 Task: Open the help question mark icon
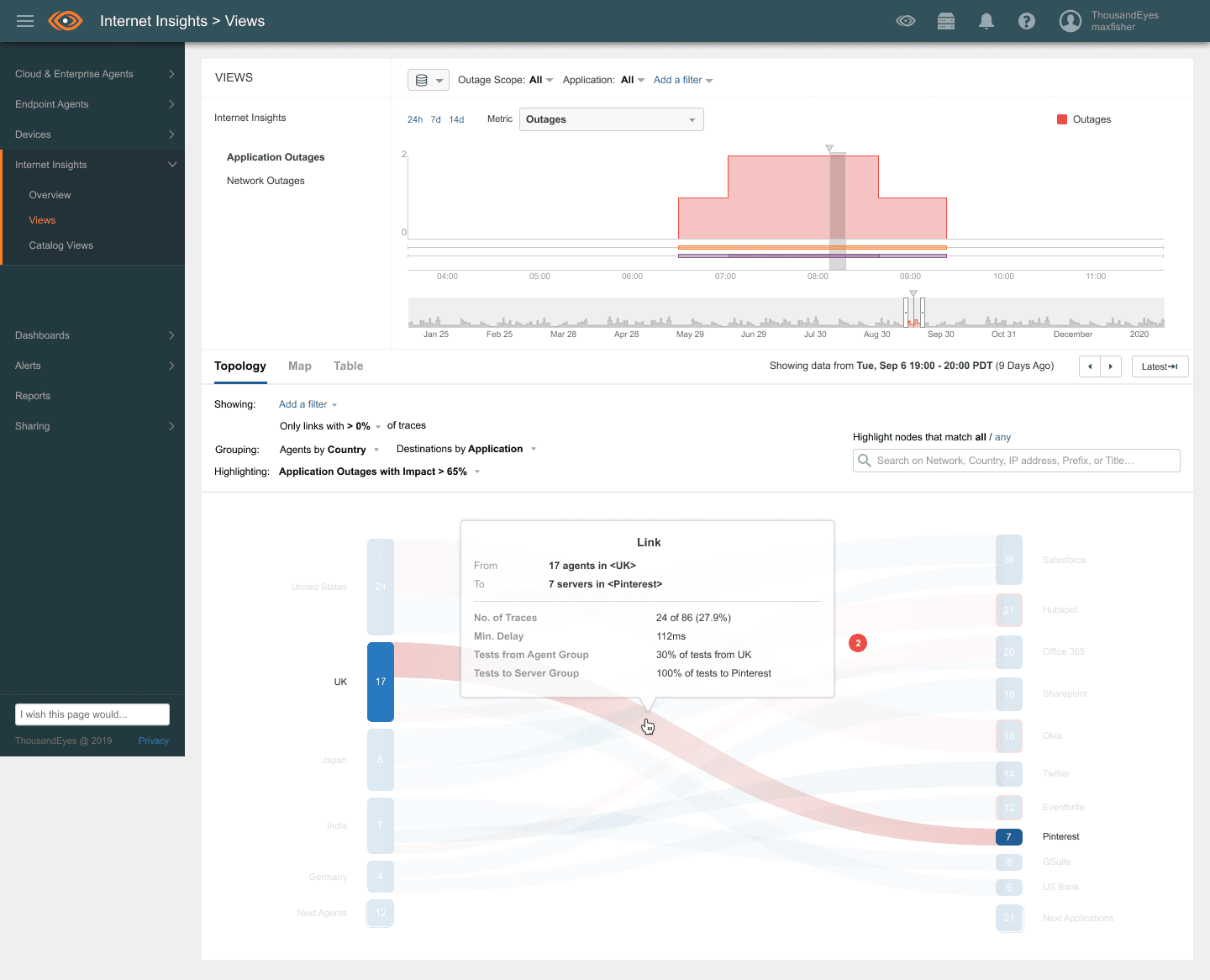1027,21
